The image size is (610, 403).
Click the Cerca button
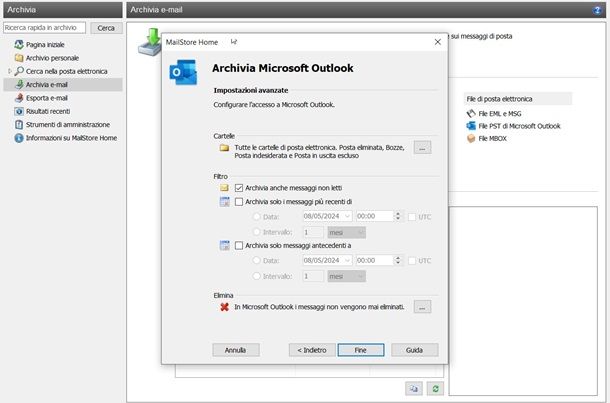point(106,28)
